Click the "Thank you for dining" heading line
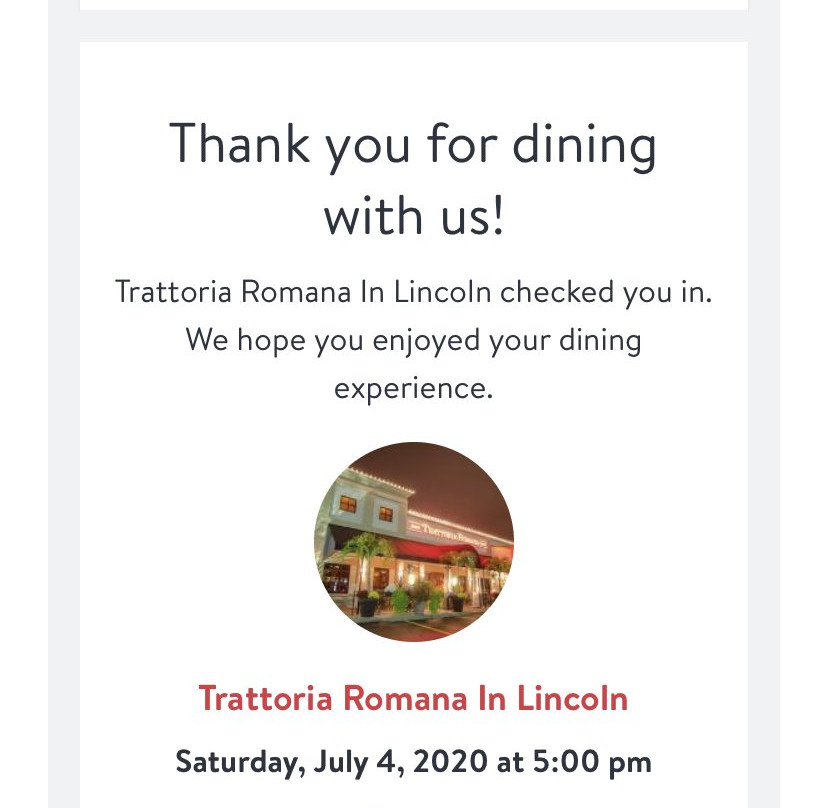Viewport: 828px width, 808px height. [413, 143]
